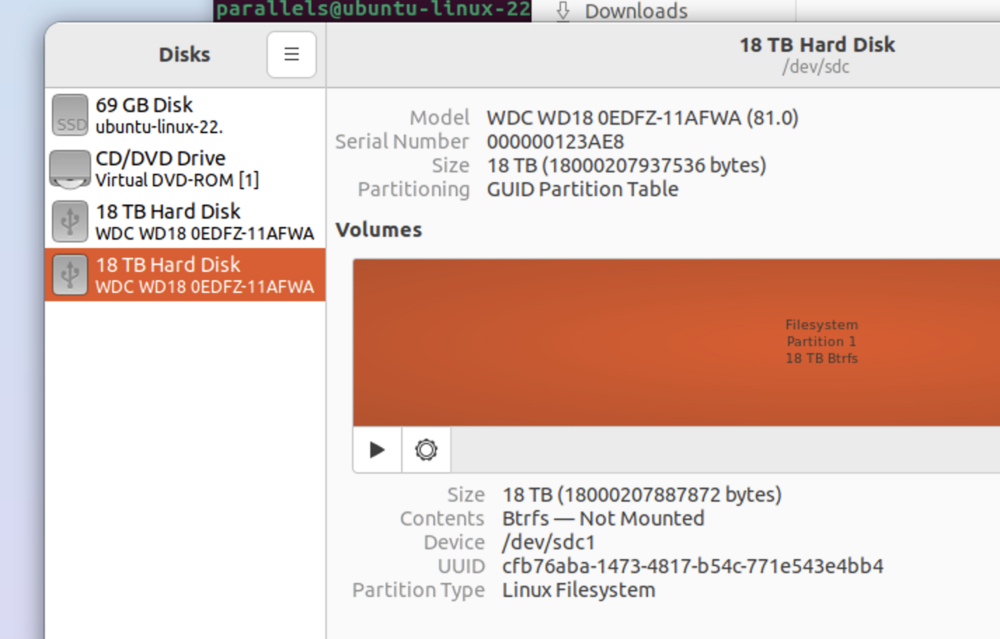Click the optical drive icon for CD/DVD Drive
The image size is (1000, 639).
point(70,169)
